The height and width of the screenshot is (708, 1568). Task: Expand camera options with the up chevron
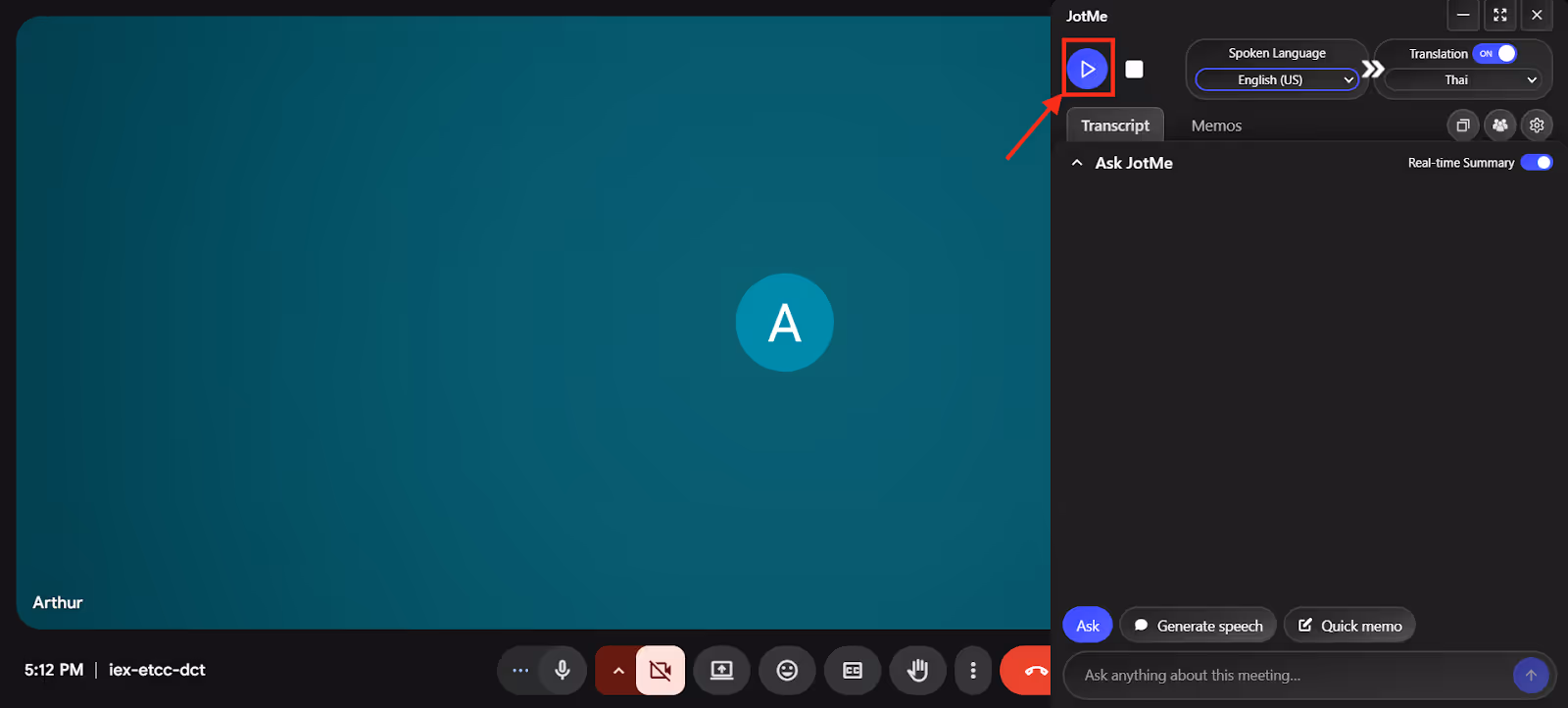pyautogui.click(x=617, y=670)
